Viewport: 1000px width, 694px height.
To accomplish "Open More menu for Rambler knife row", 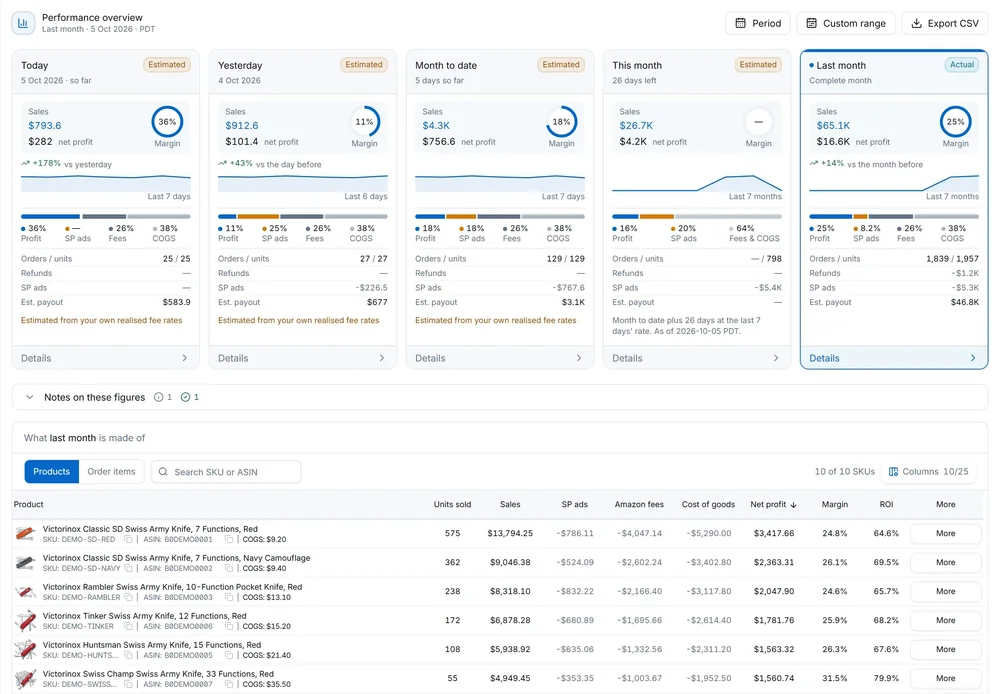I will pos(945,591).
